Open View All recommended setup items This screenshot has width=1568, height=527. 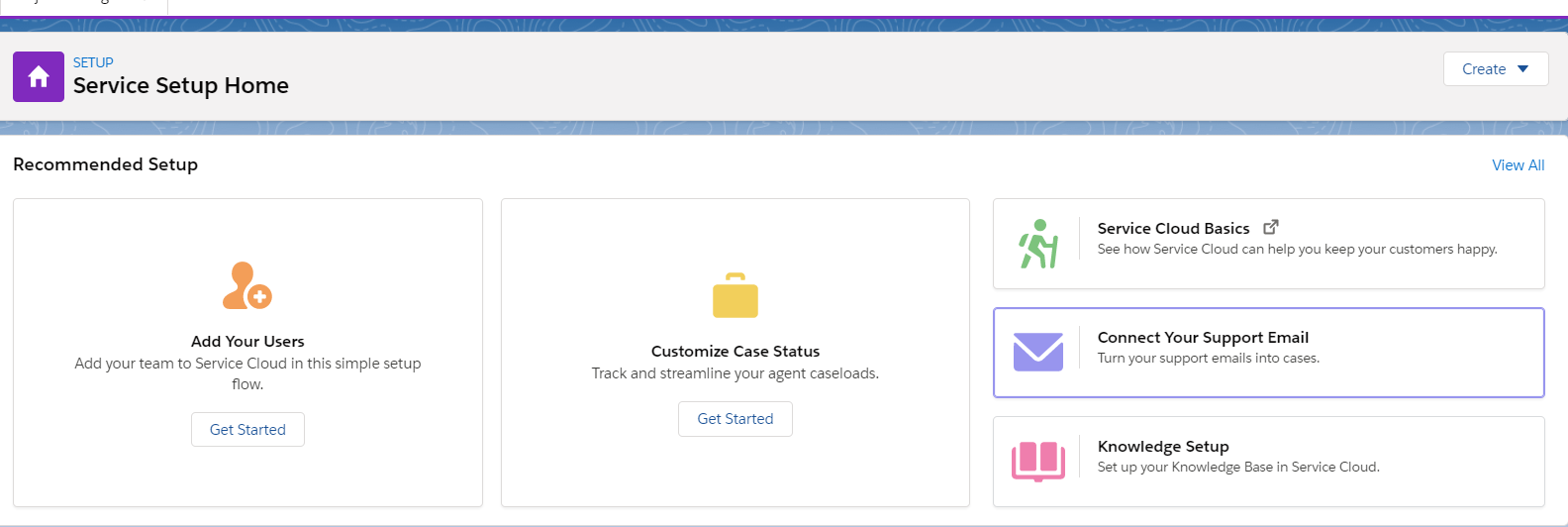point(1518,165)
